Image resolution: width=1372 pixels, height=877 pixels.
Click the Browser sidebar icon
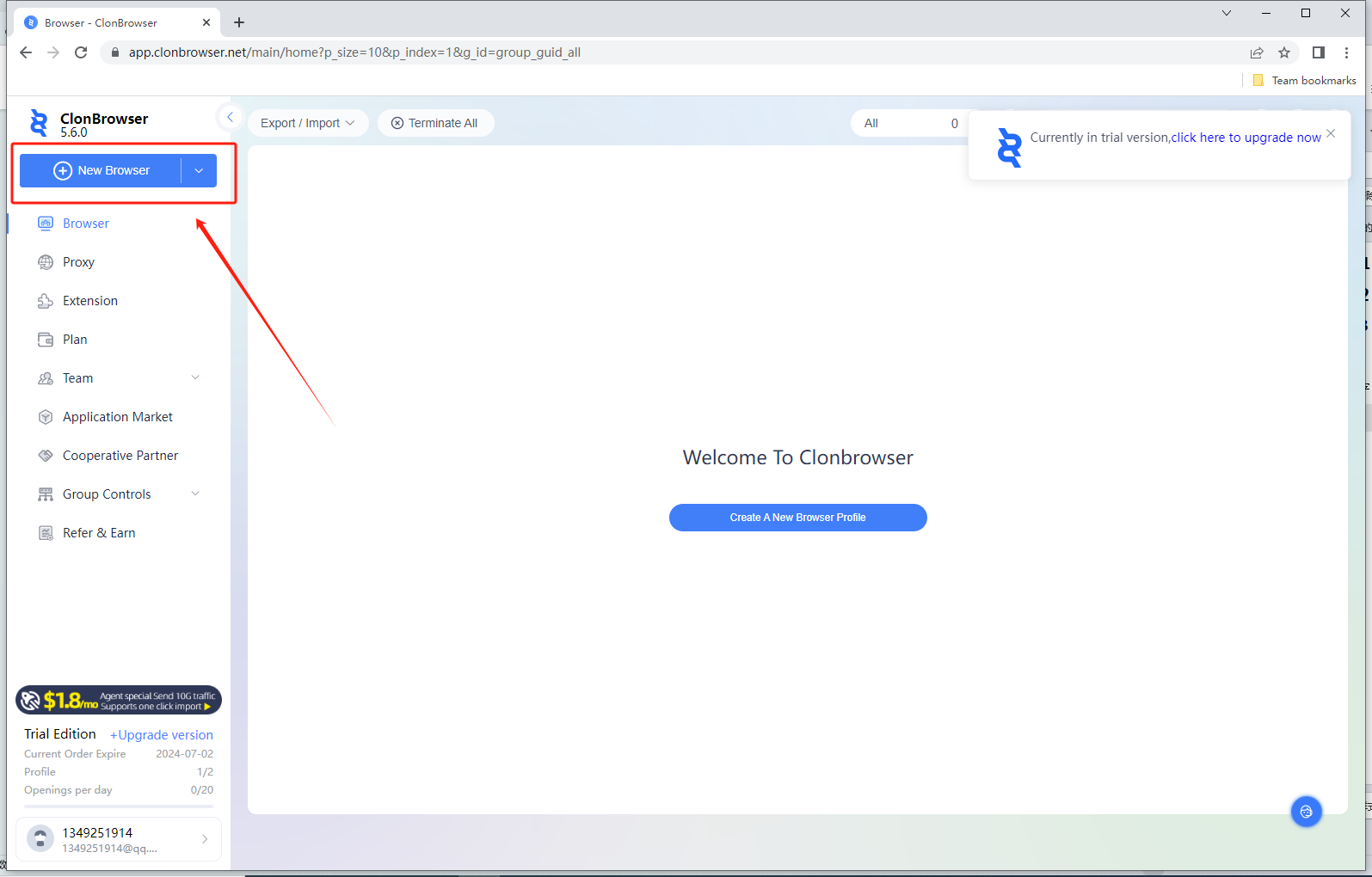[x=46, y=224]
